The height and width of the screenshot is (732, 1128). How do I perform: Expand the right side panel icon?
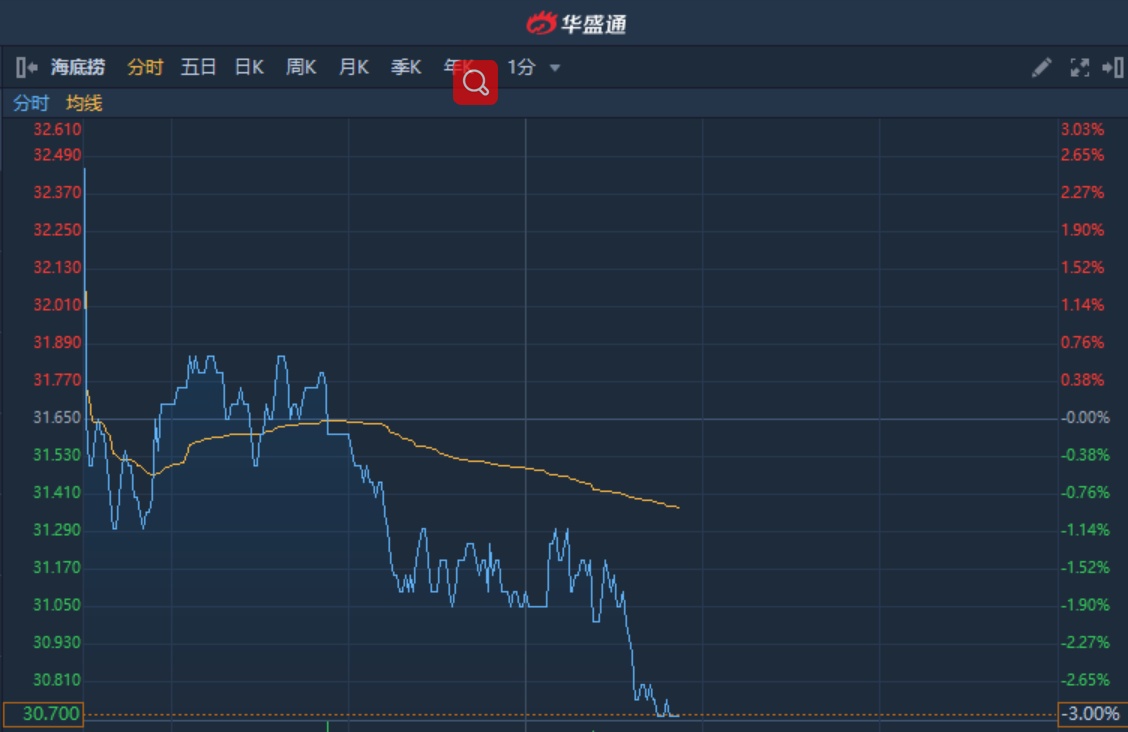click(x=1112, y=68)
